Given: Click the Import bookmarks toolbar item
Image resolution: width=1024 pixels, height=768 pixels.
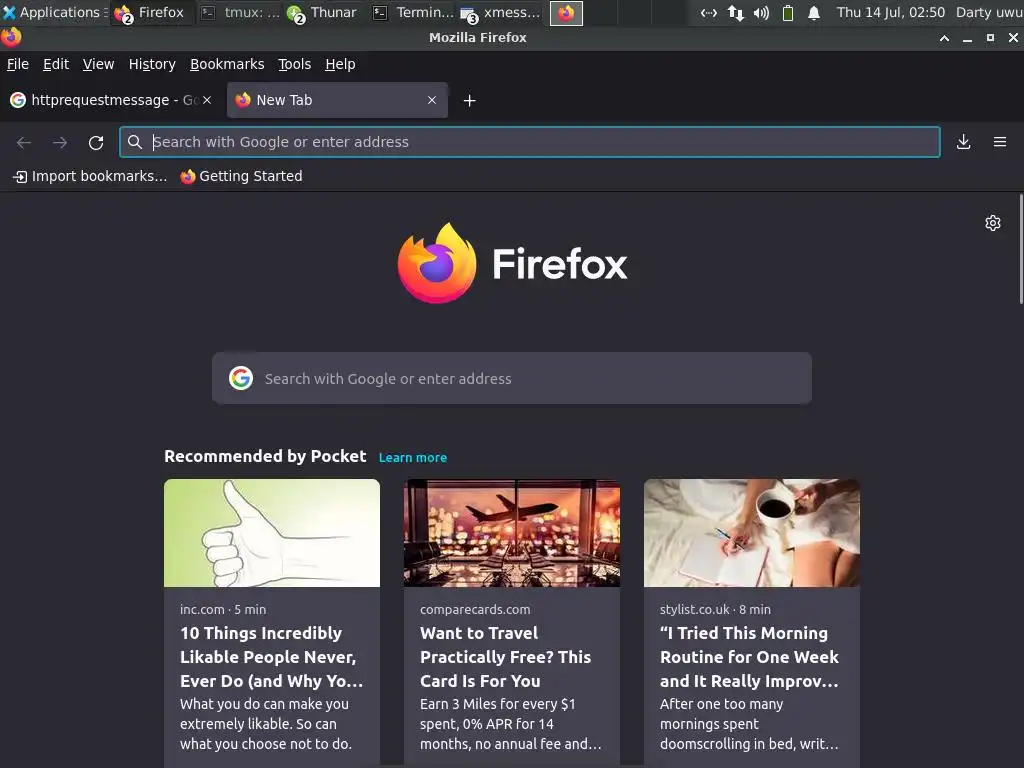Looking at the screenshot, I should pos(90,176).
